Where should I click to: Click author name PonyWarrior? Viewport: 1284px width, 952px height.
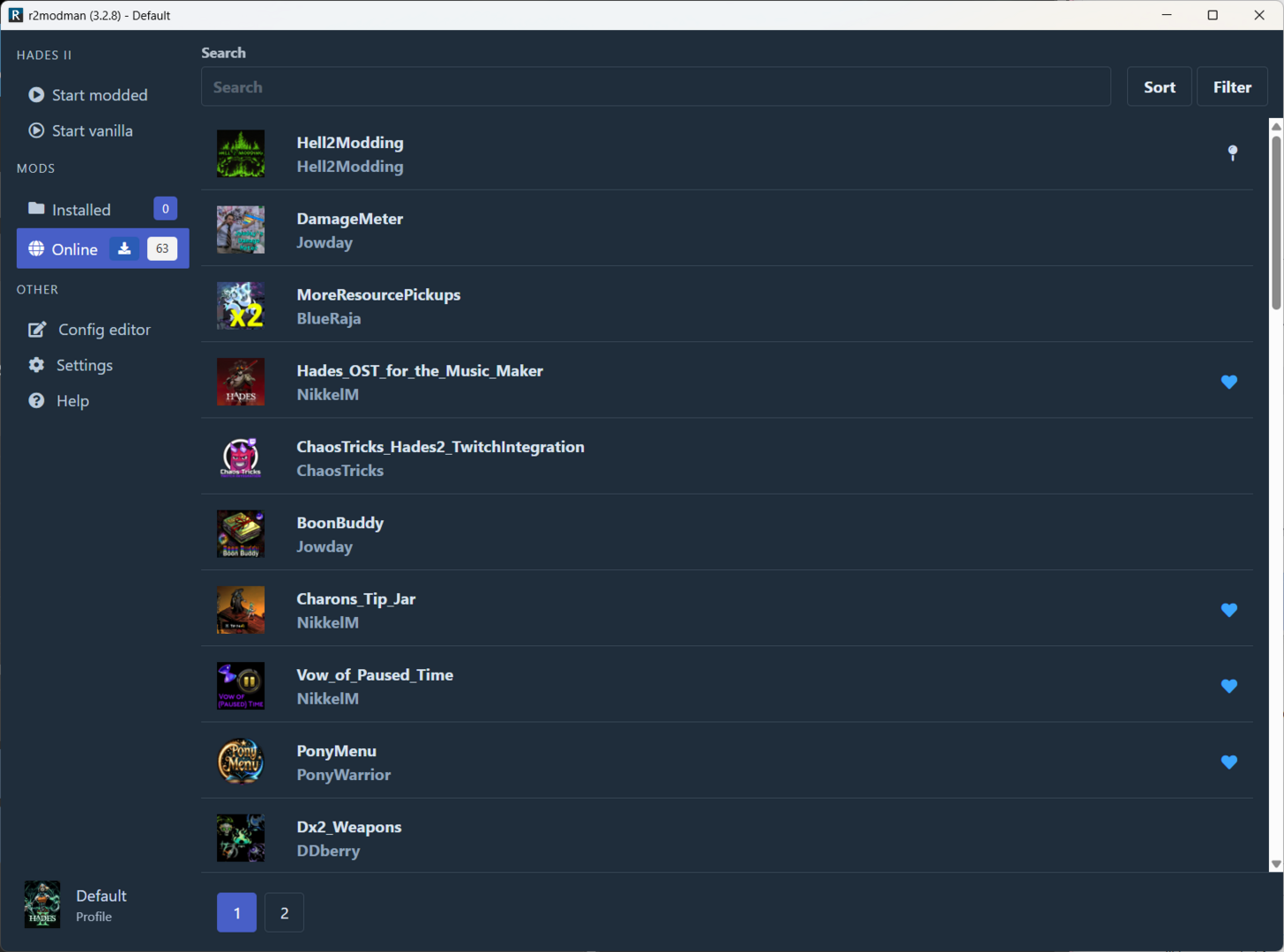point(344,775)
